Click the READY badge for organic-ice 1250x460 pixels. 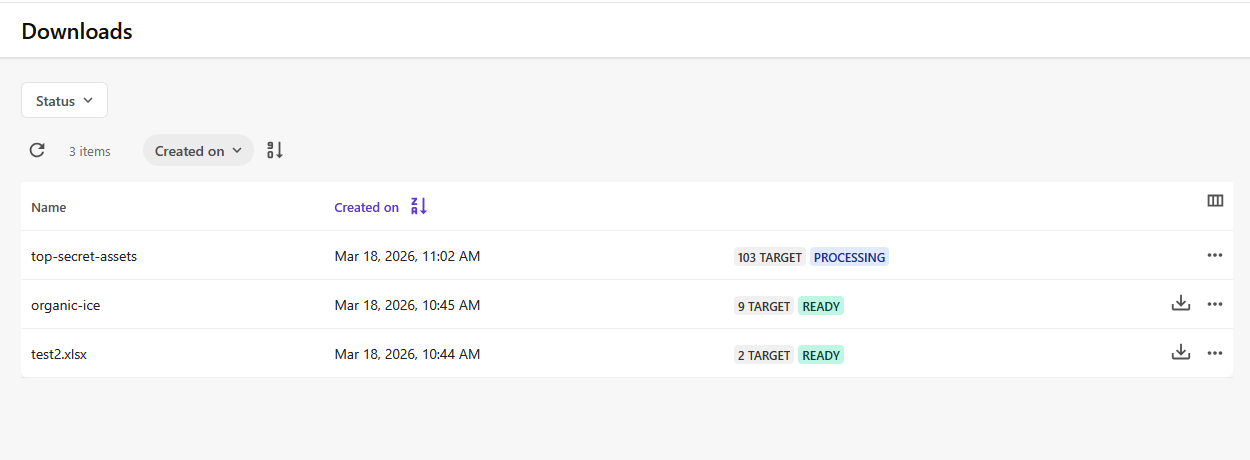[821, 306]
